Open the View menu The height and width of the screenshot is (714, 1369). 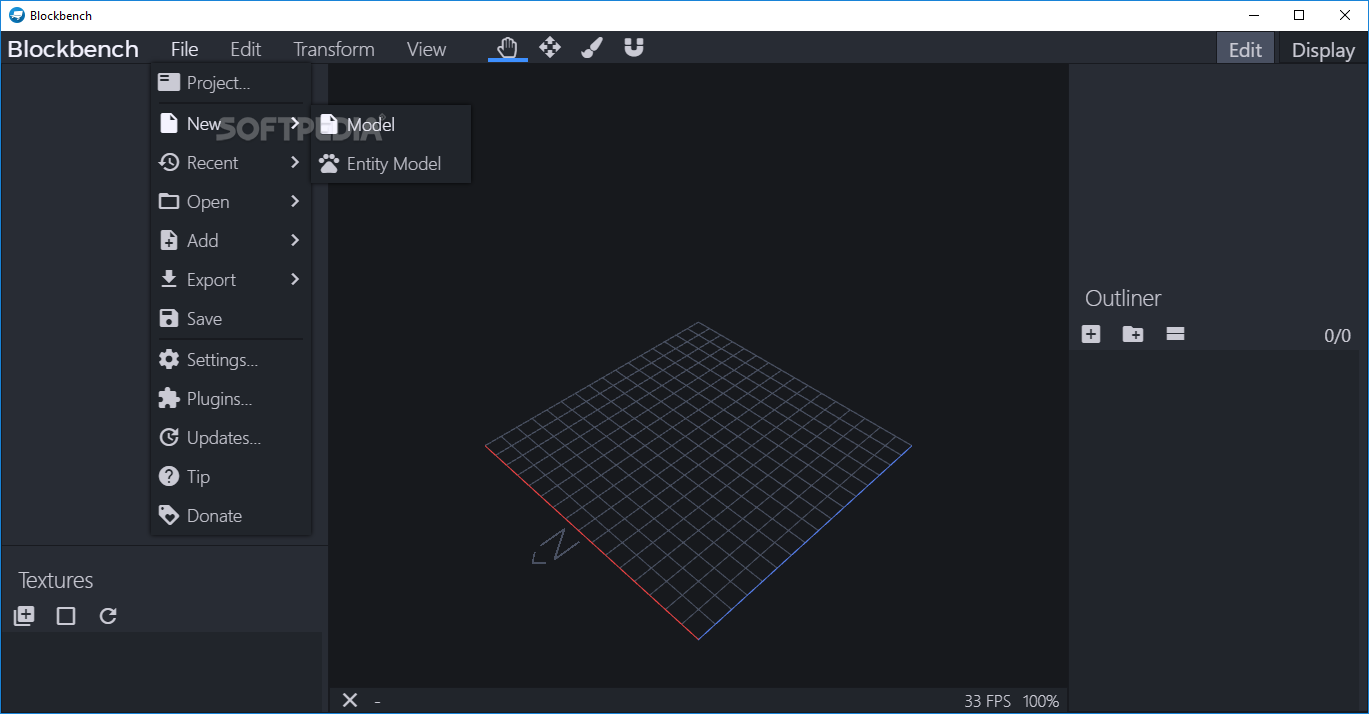pos(426,49)
